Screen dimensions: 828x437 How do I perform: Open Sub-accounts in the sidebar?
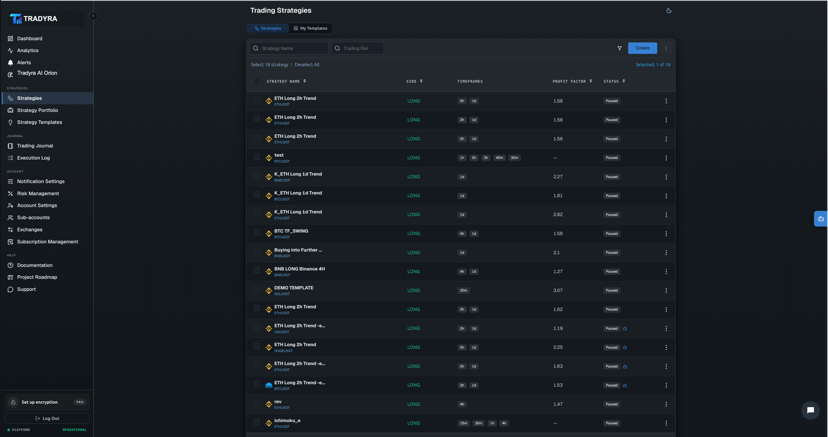33,217
